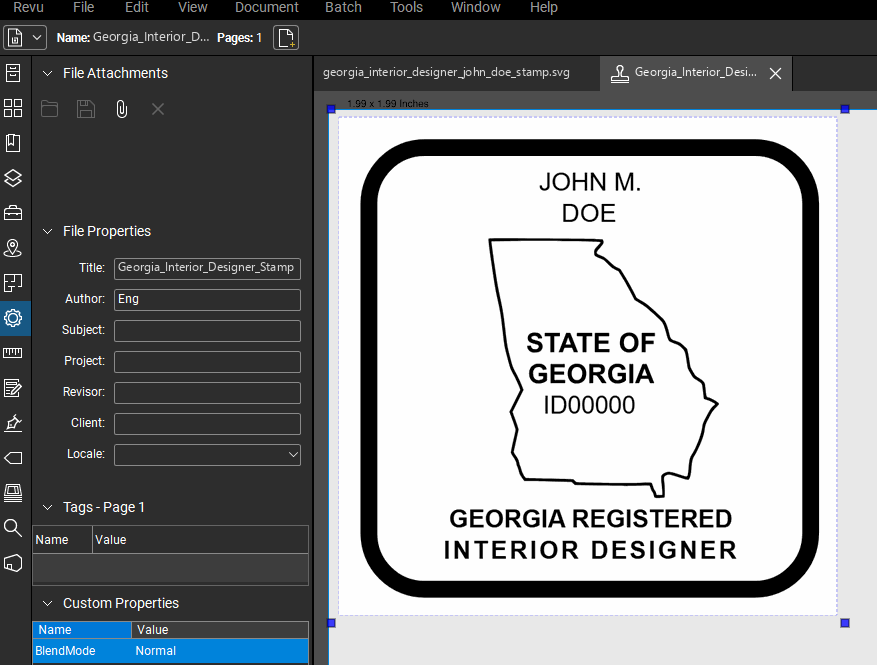Click Custom Properties Name column header
Screen dimensions: 877x665
coord(82,630)
